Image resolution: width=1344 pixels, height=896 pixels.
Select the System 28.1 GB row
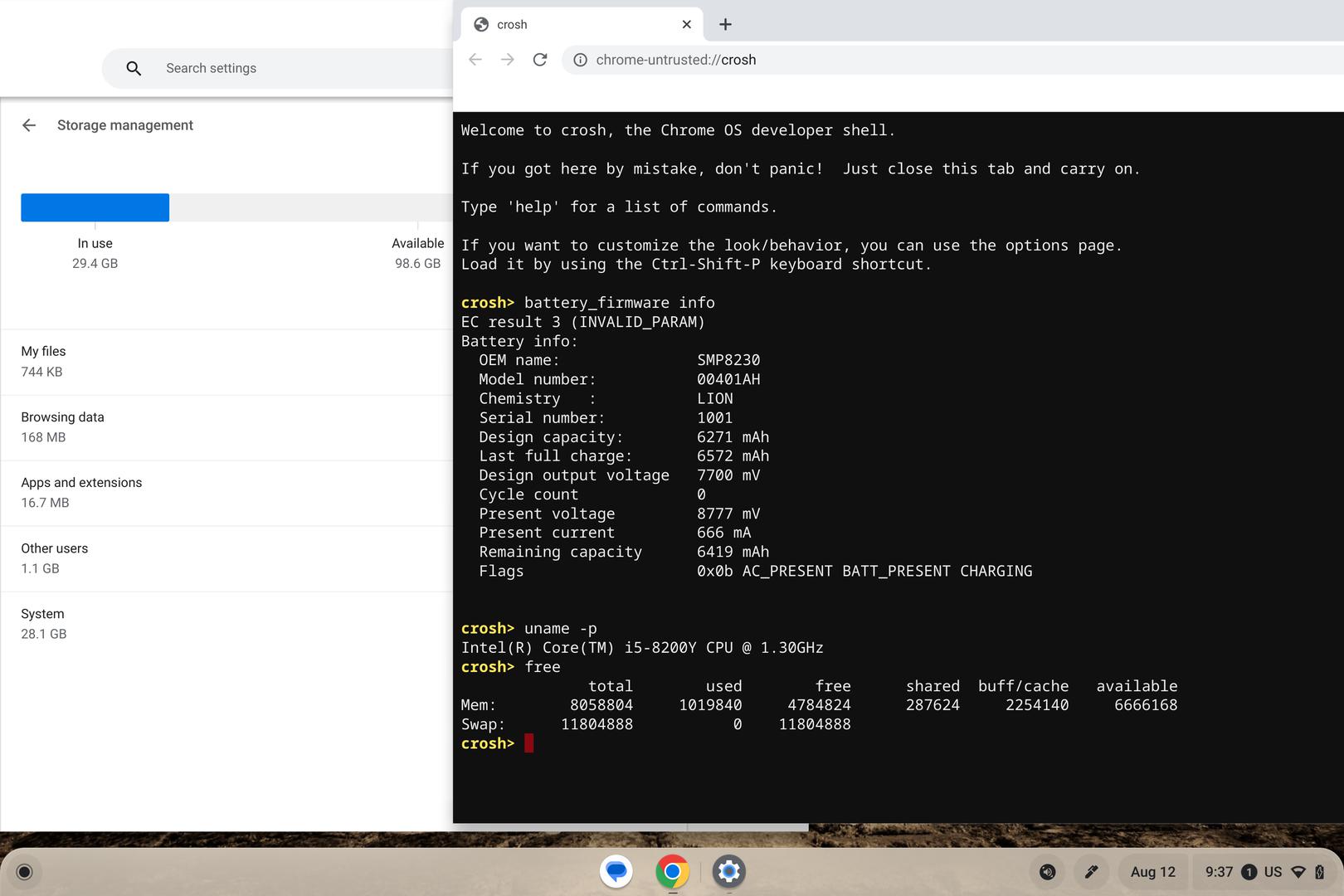(226, 624)
